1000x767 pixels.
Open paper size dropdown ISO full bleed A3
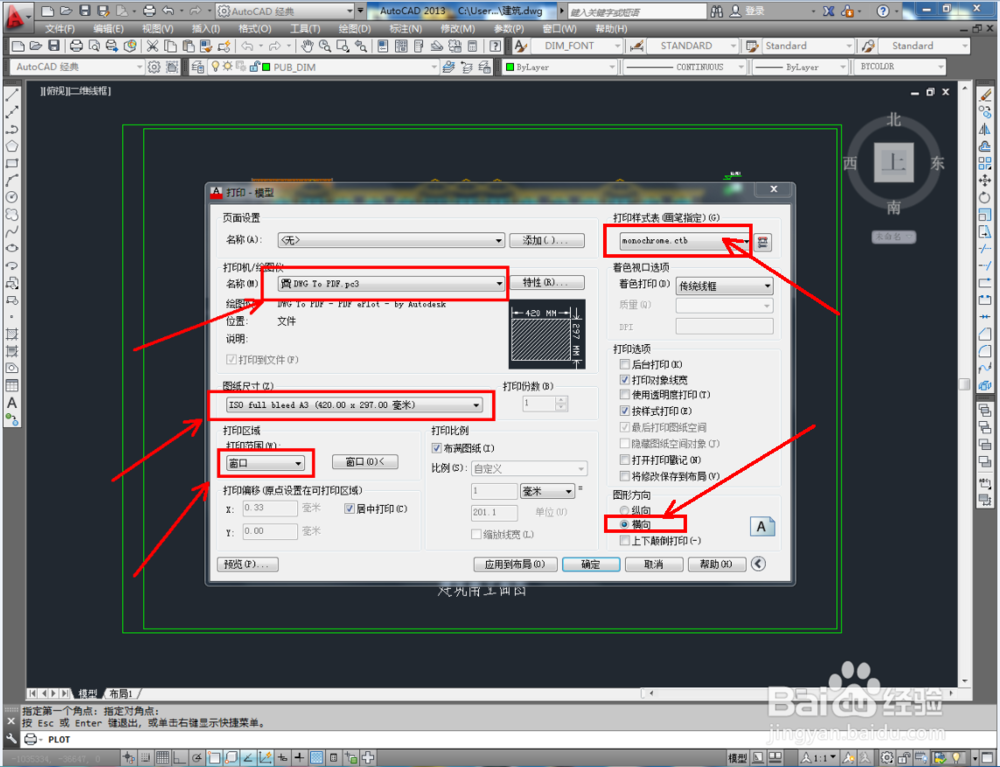(x=354, y=405)
